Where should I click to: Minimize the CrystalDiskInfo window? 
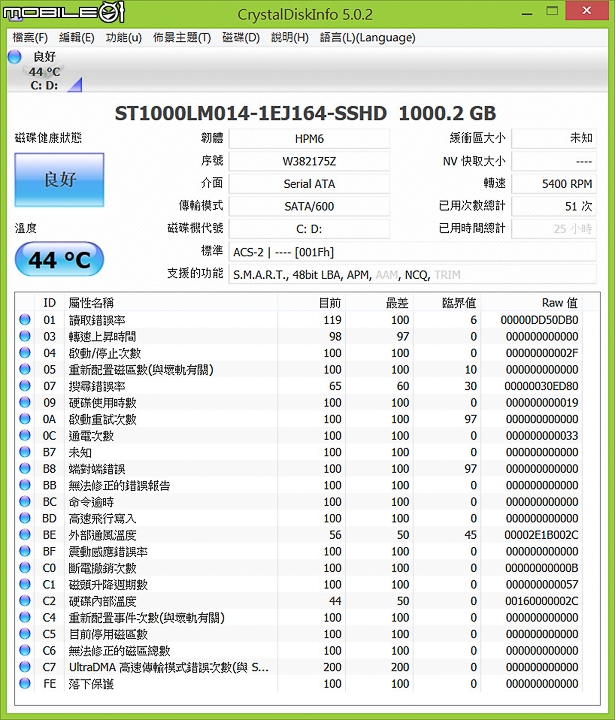[527, 12]
